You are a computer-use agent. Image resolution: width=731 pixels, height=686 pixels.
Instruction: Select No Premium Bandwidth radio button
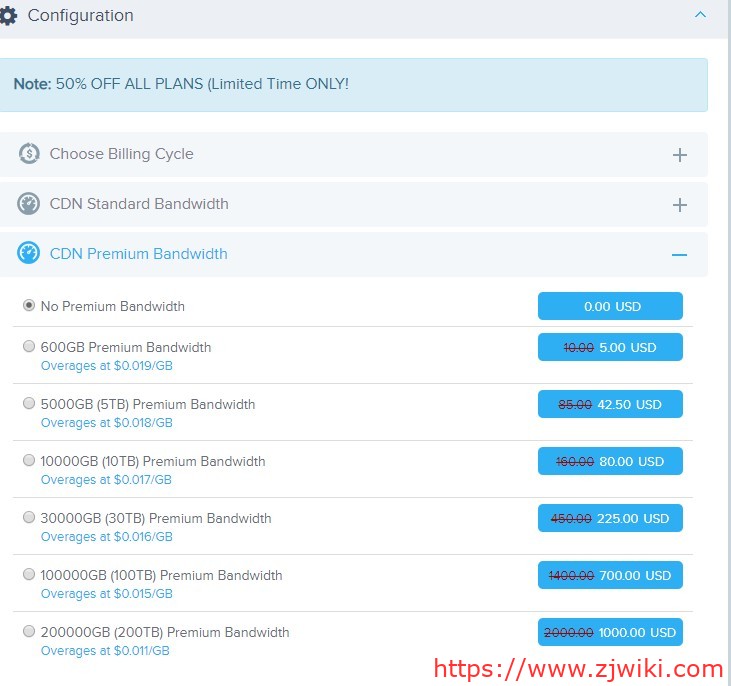[x=29, y=306]
